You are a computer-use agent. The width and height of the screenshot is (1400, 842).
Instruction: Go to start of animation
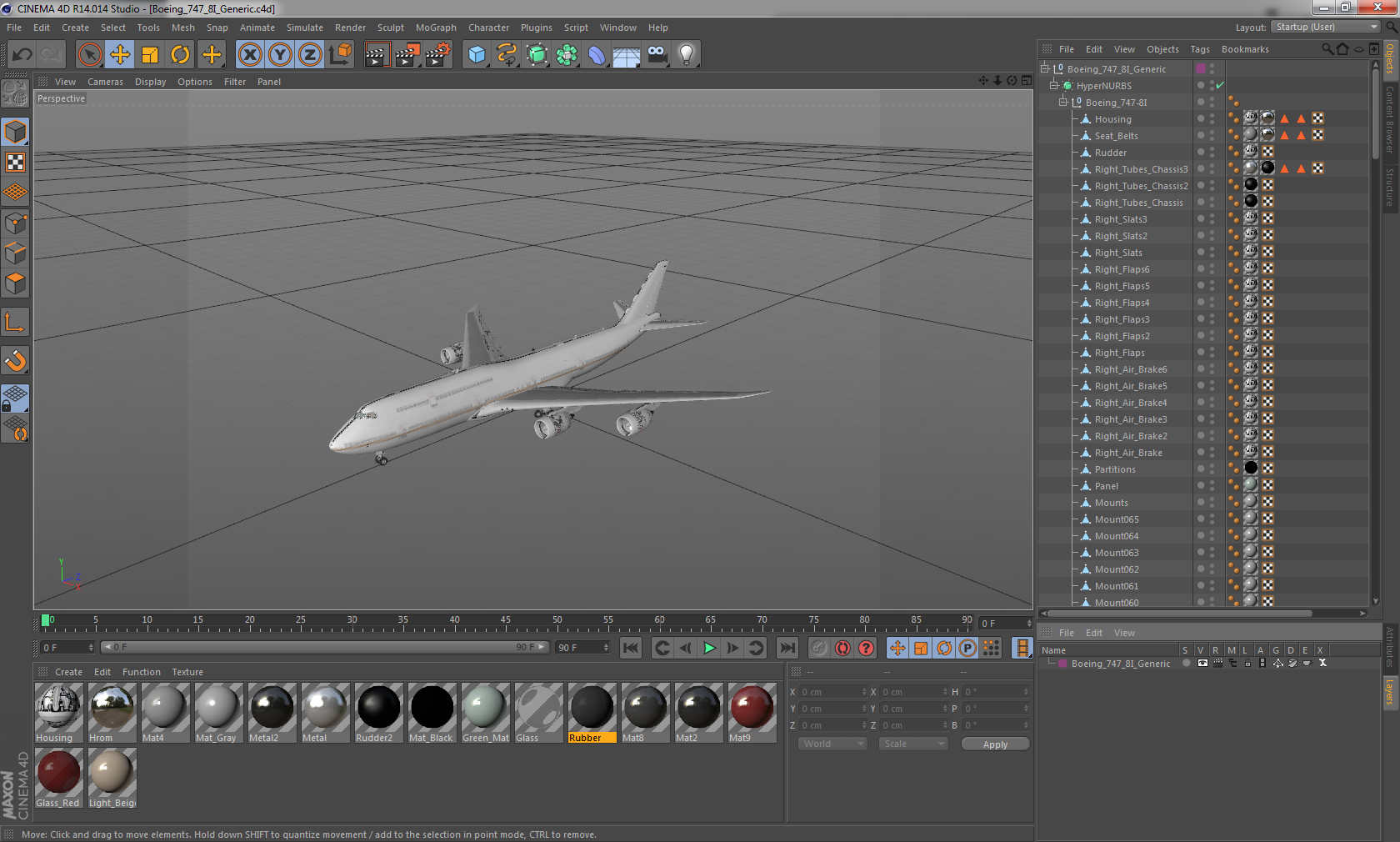pos(631,648)
